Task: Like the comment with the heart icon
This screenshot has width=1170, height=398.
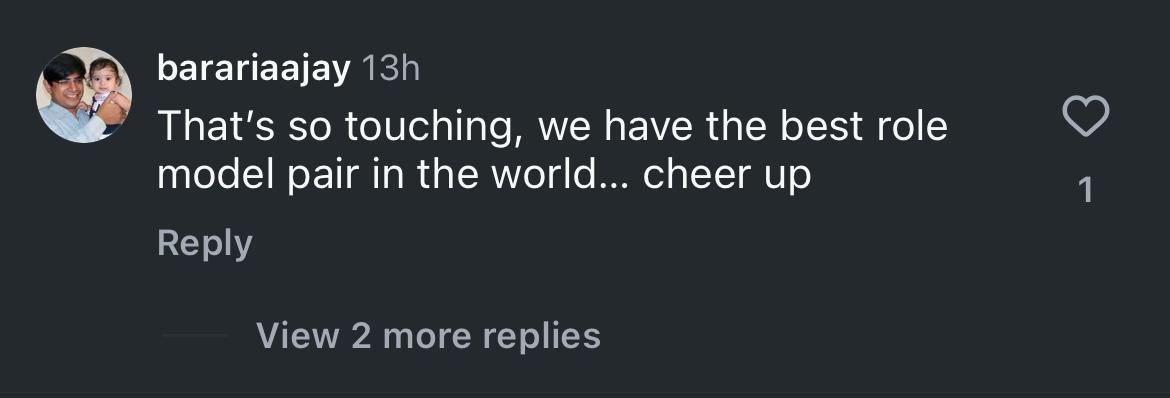Action: click(x=1086, y=118)
